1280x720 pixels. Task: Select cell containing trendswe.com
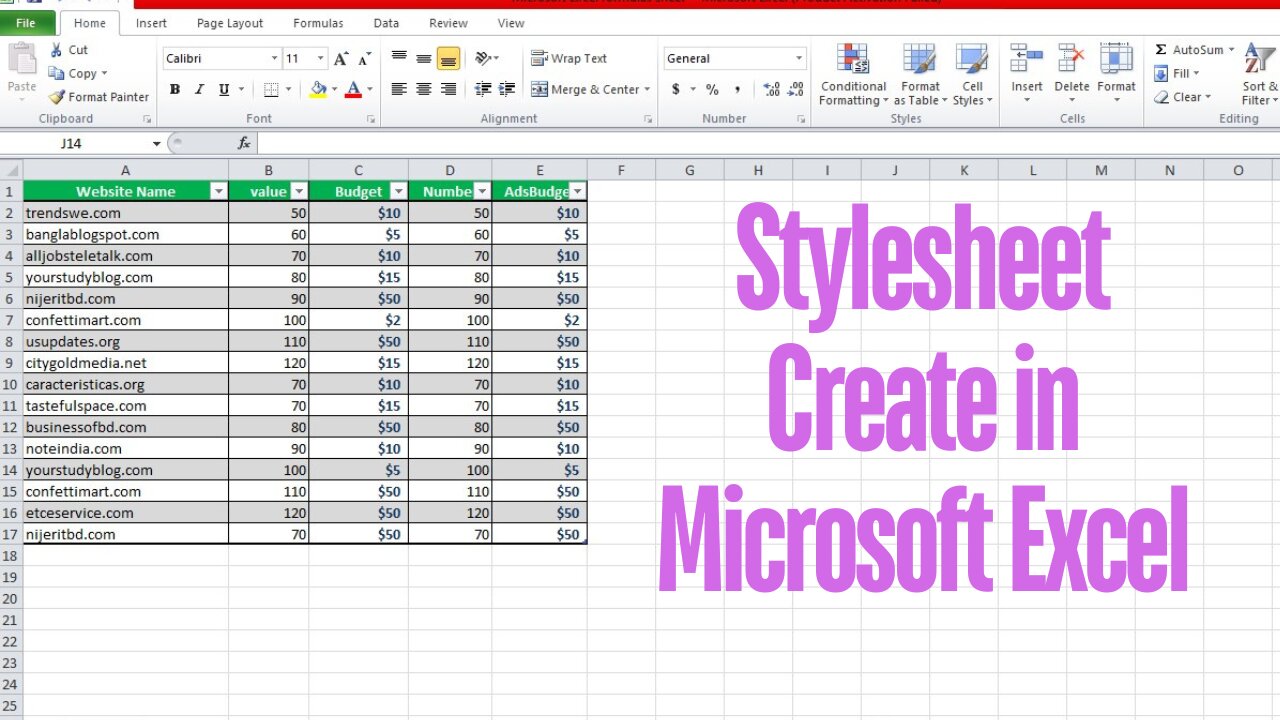click(x=125, y=212)
